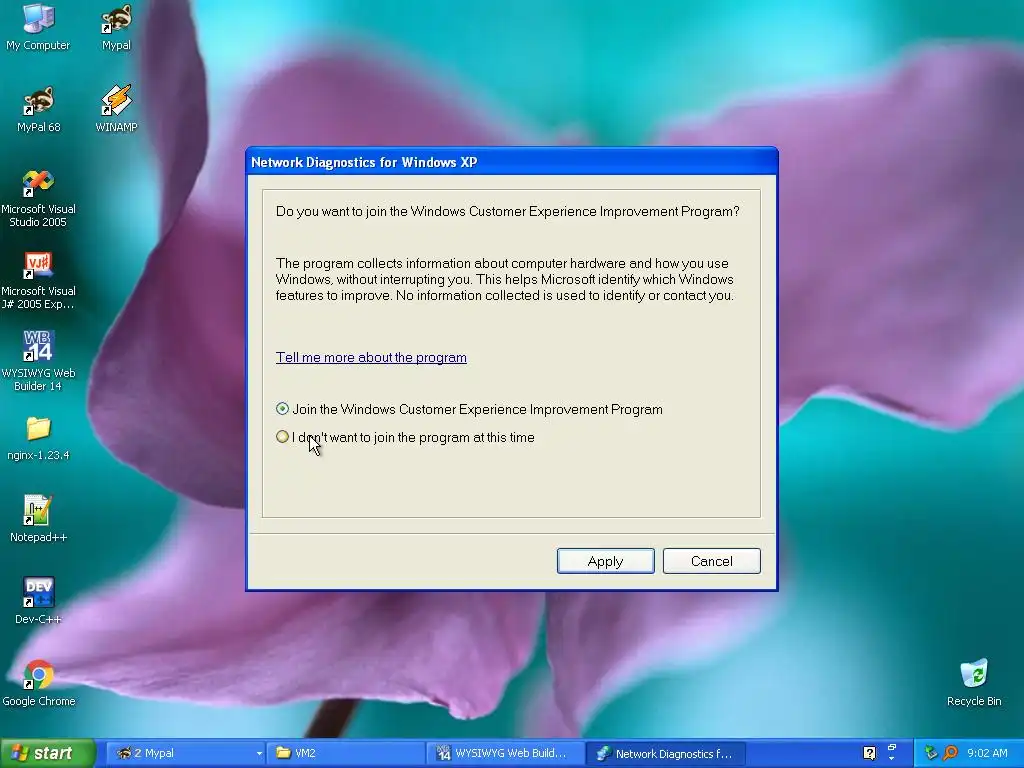Select the Mypal desktop shortcut
This screenshot has width=1024, height=768.
click(116, 26)
